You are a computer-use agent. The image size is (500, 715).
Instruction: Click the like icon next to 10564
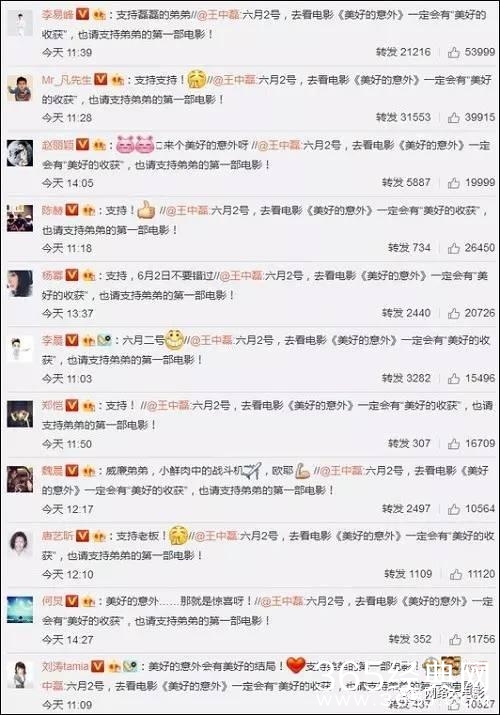(454, 509)
